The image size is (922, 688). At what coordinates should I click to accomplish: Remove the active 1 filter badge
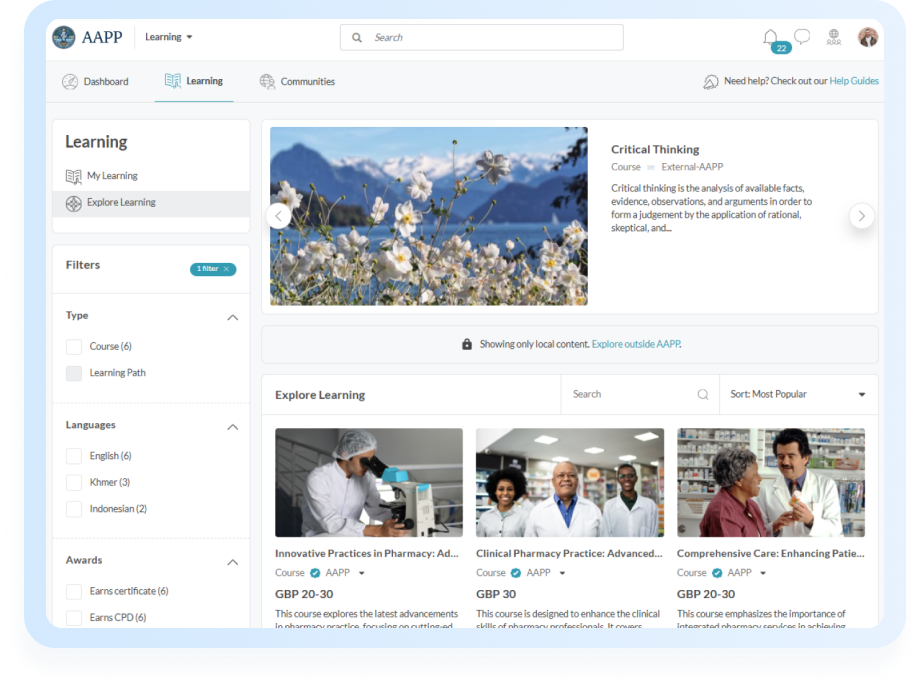pyautogui.click(x=226, y=269)
